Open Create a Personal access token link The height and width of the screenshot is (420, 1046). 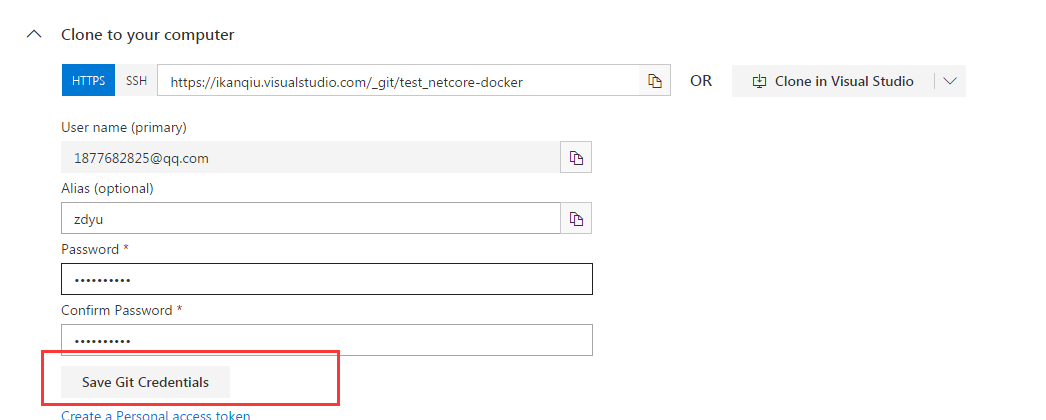tap(155, 415)
